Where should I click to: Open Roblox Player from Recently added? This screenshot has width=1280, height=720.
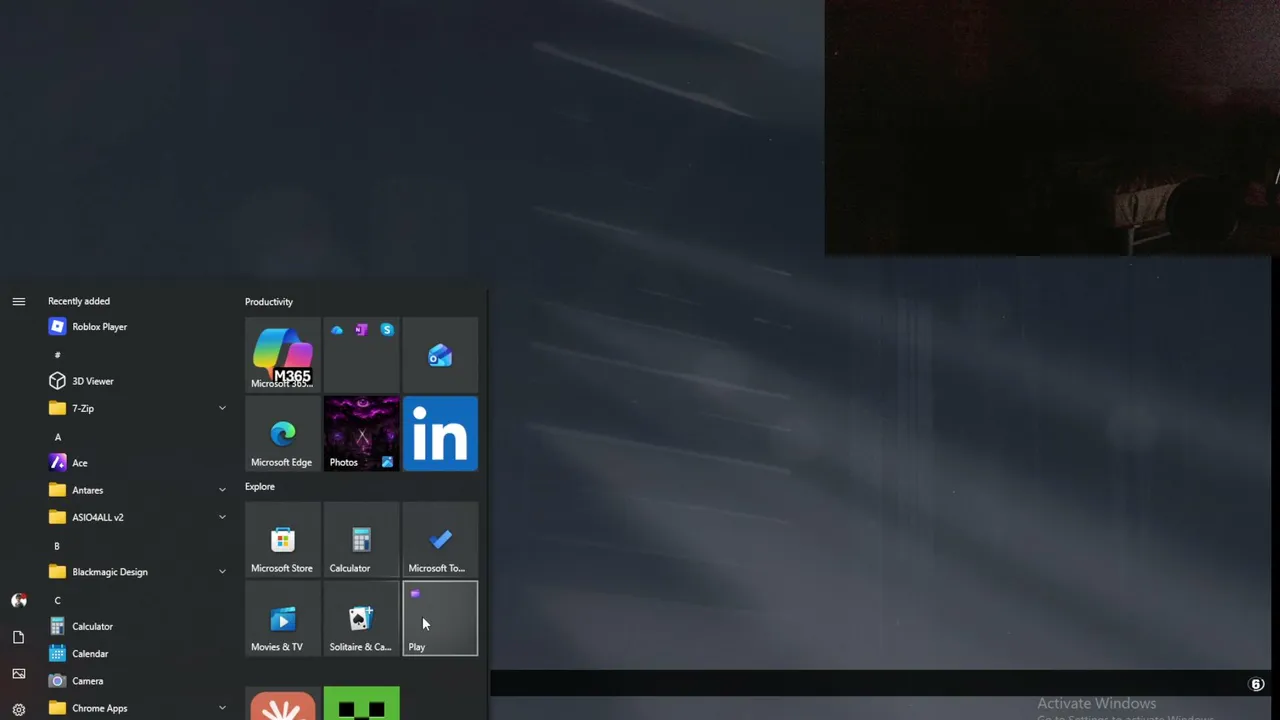tap(137, 327)
